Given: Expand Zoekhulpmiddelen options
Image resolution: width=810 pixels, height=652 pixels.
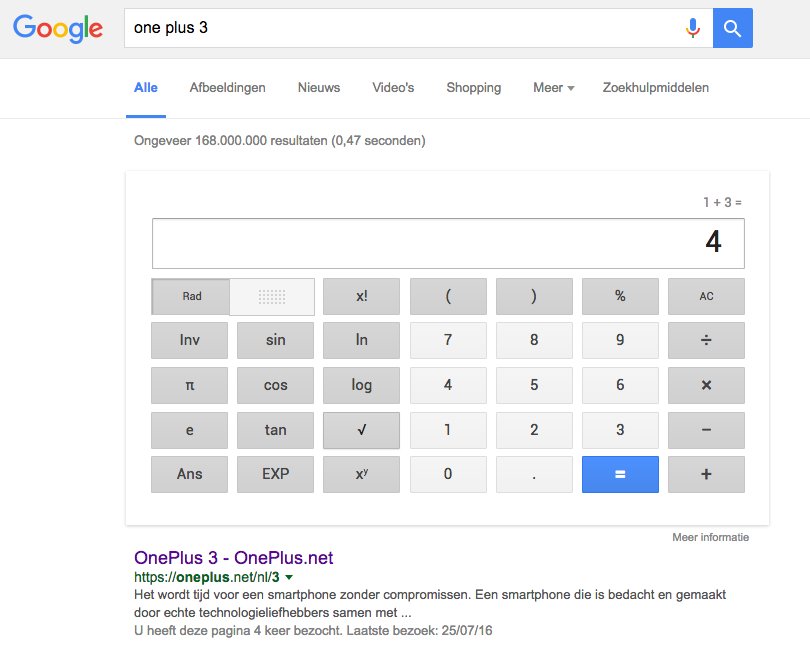Looking at the screenshot, I should tap(655, 88).
